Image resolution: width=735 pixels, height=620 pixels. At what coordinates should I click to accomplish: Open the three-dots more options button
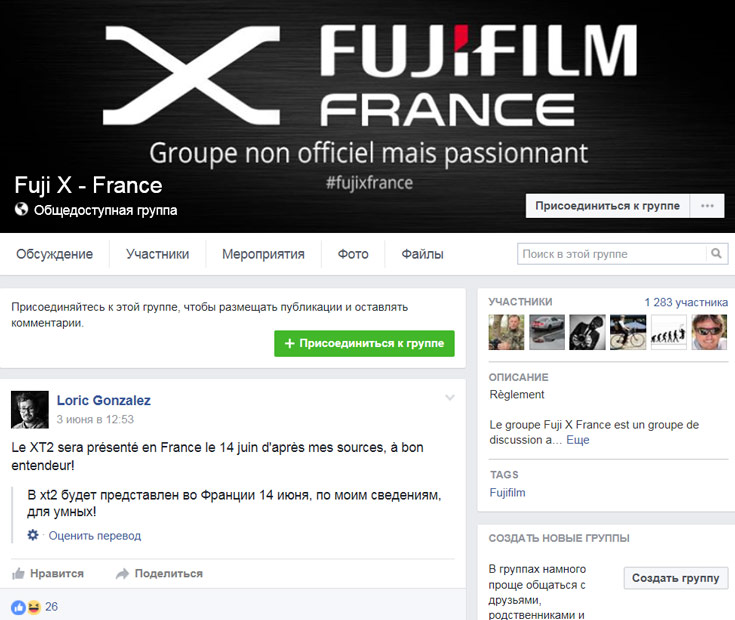click(707, 206)
